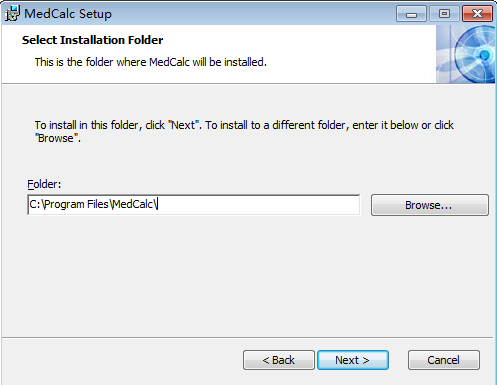Click the "Select Installation Folder" heading

pos(92,40)
